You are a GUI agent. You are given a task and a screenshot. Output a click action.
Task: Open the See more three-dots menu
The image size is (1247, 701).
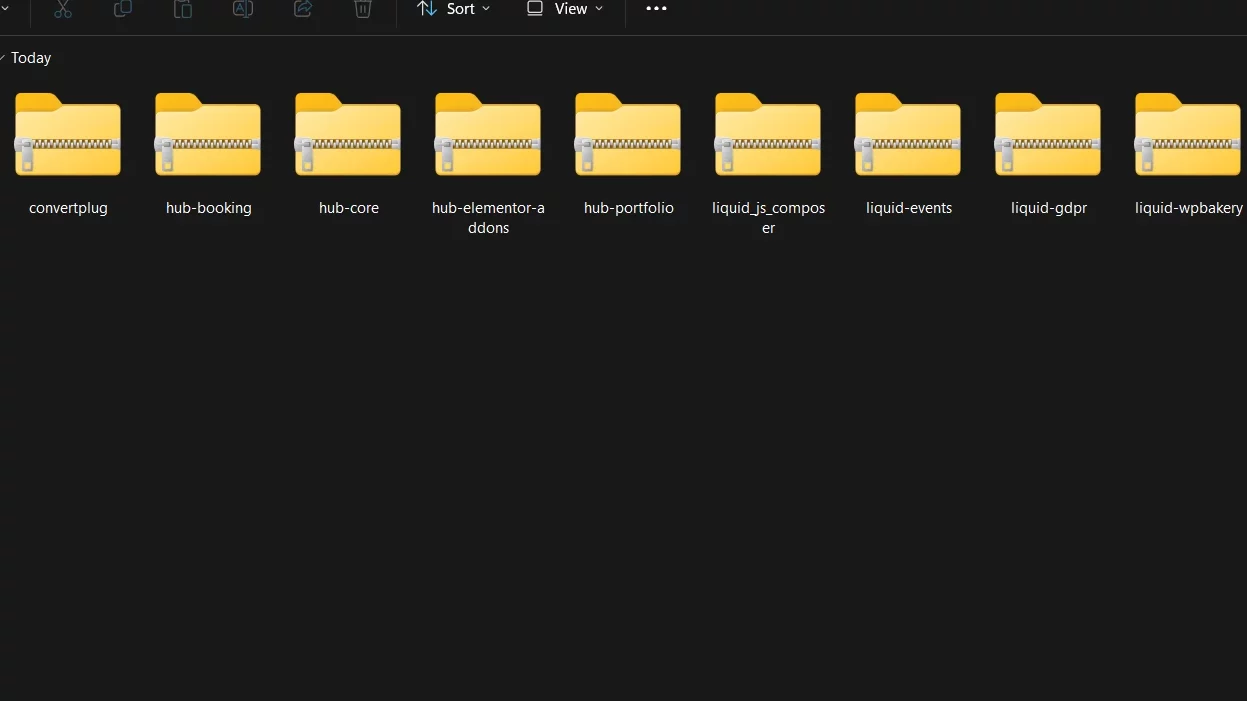656,9
